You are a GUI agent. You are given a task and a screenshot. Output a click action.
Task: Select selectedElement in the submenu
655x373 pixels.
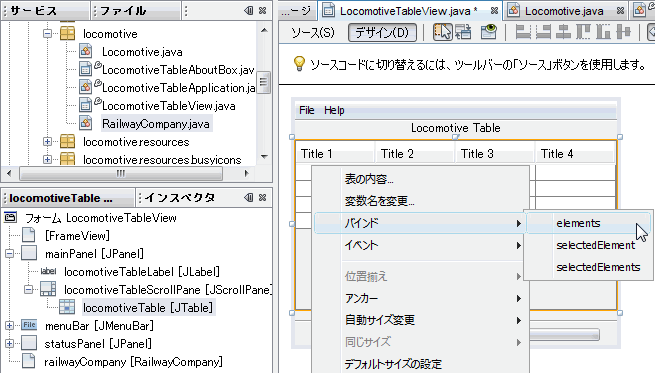[588, 245]
